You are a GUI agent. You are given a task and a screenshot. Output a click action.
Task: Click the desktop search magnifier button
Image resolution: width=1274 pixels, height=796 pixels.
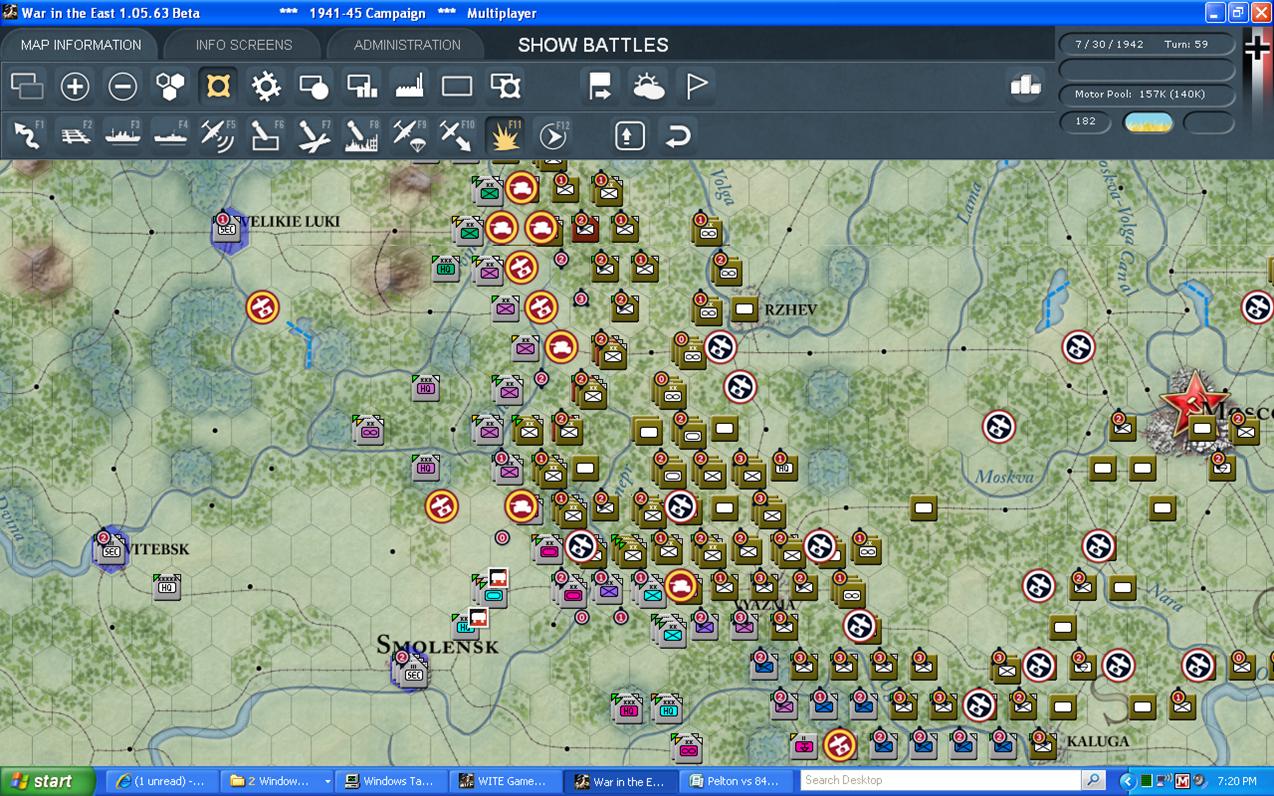coord(1094,780)
